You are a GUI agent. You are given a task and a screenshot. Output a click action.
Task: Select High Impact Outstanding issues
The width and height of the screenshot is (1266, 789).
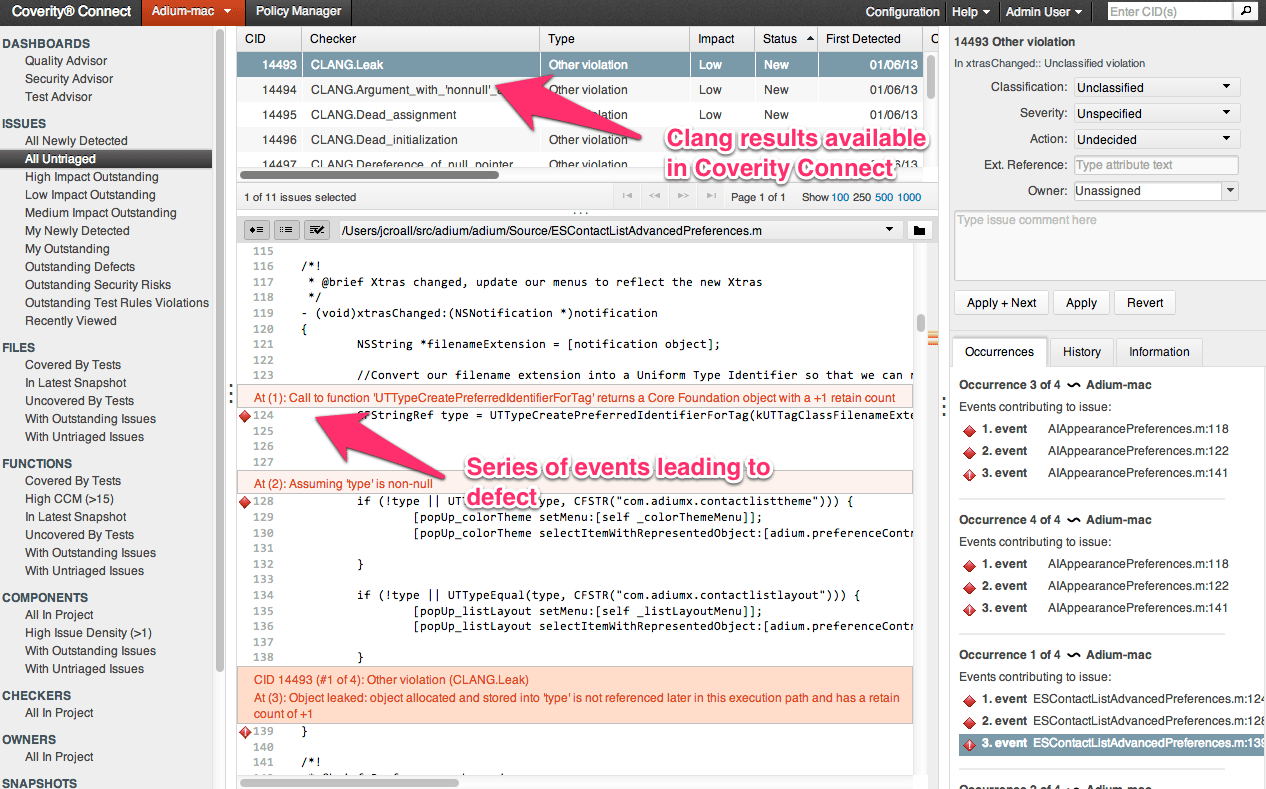coord(92,177)
